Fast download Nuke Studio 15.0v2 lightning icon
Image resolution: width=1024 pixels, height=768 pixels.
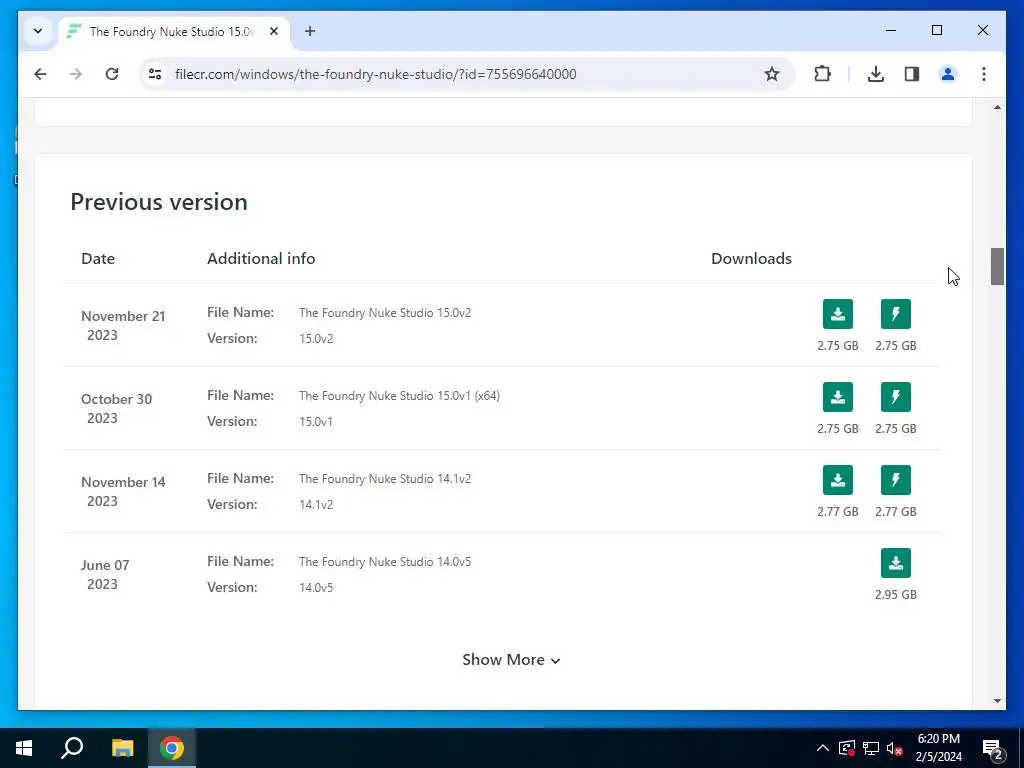point(895,314)
